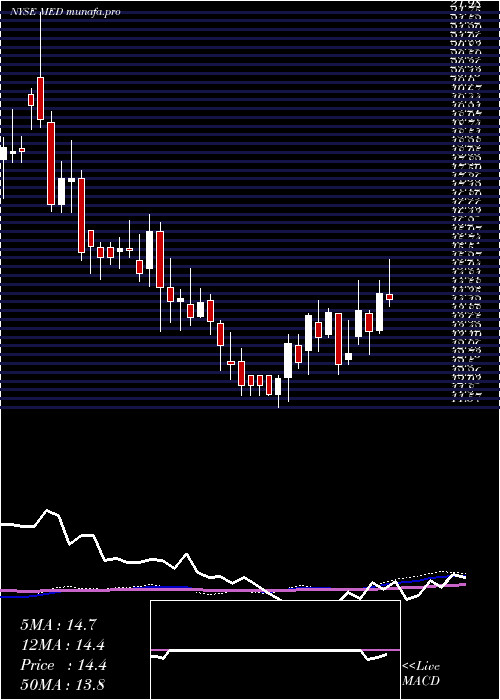This screenshot has width=500, height=700.
Task: Click inside the MACD inset chart box
Action: [275, 650]
